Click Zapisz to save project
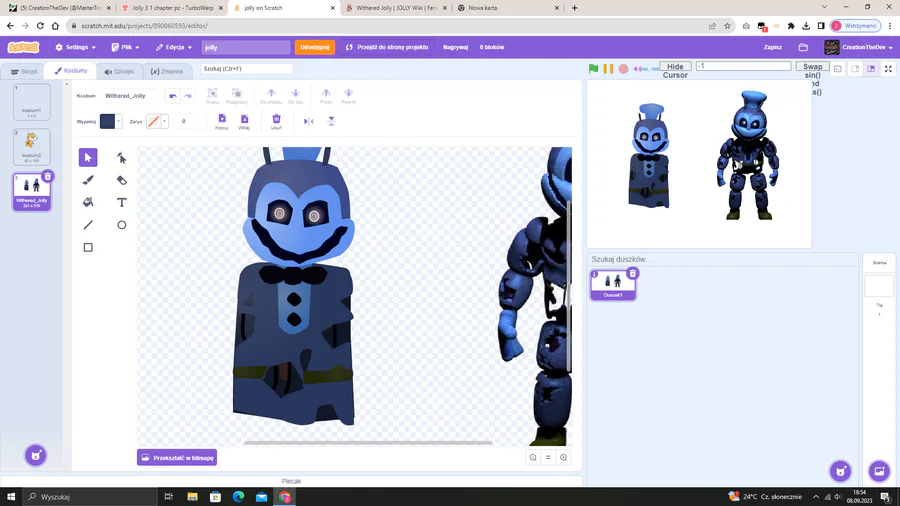The height and width of the screenshot is (506, 900). click(773, 47)
